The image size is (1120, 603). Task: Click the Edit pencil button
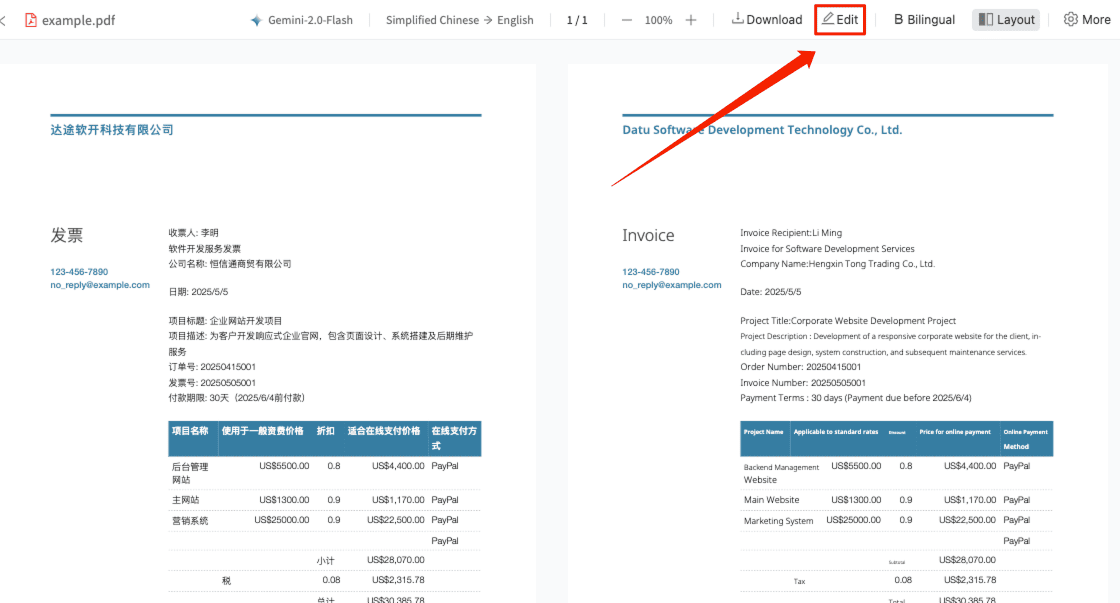tap(840, 19)
